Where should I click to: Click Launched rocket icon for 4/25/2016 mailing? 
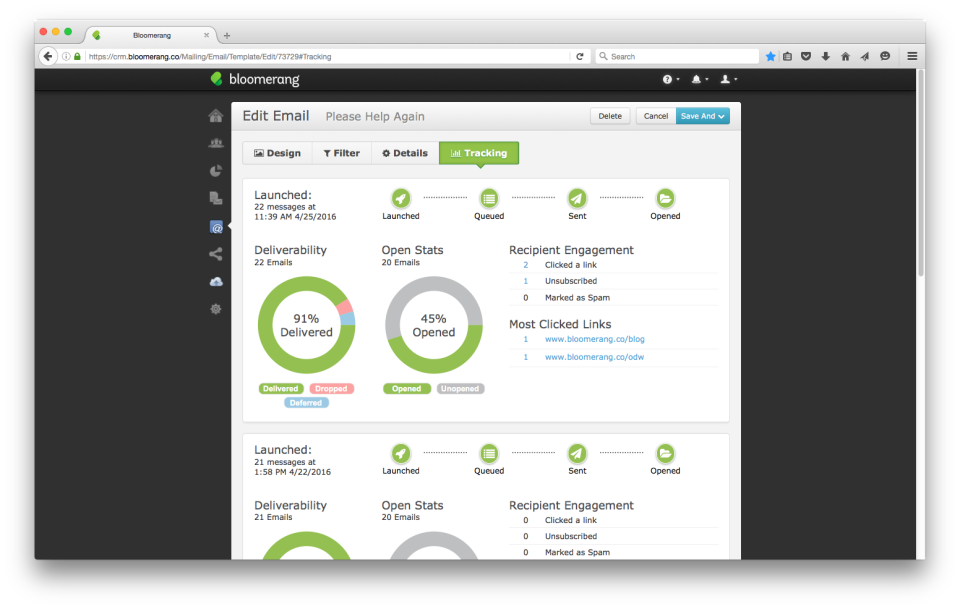[400, 198]
